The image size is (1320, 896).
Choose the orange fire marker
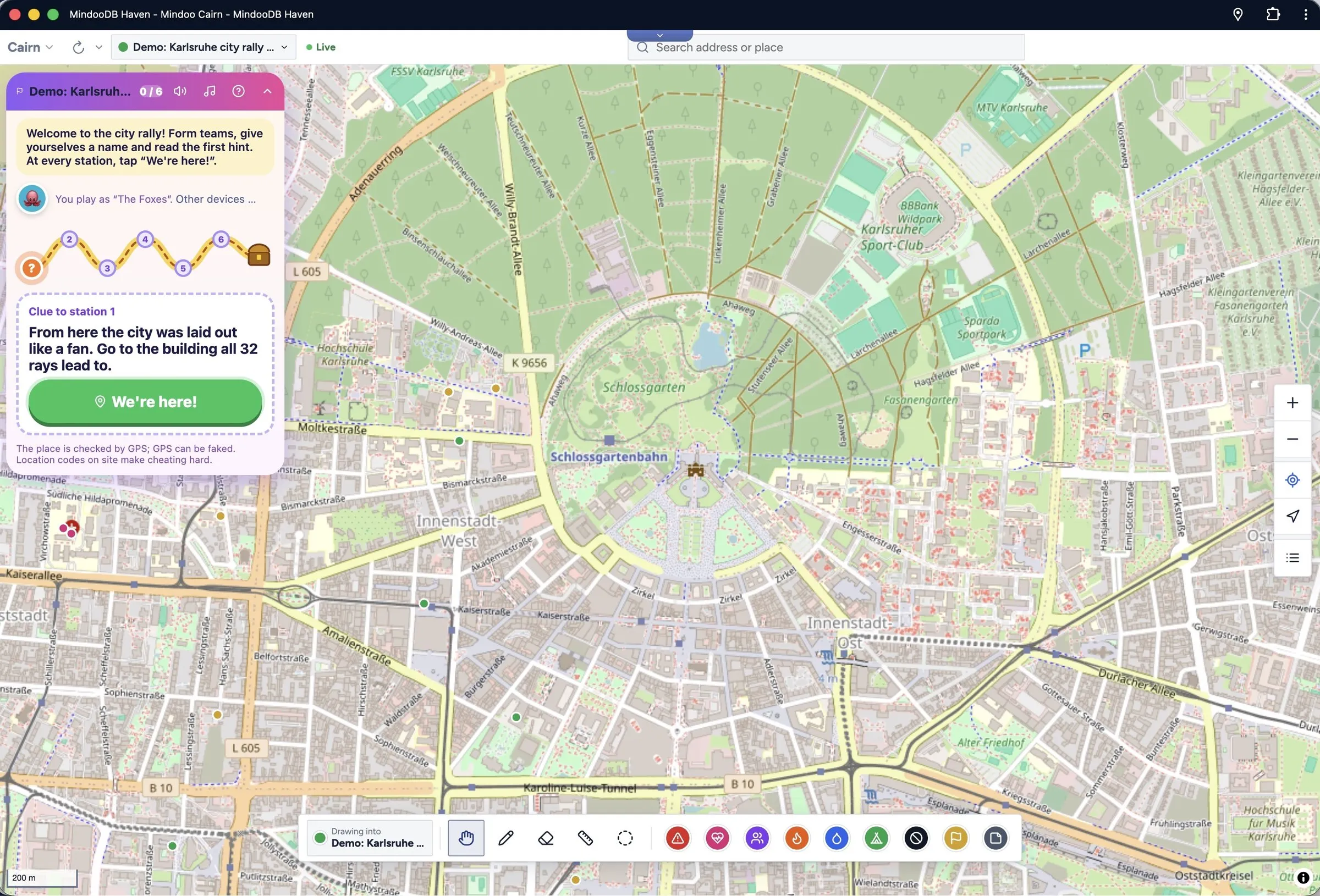pos(797,838)
